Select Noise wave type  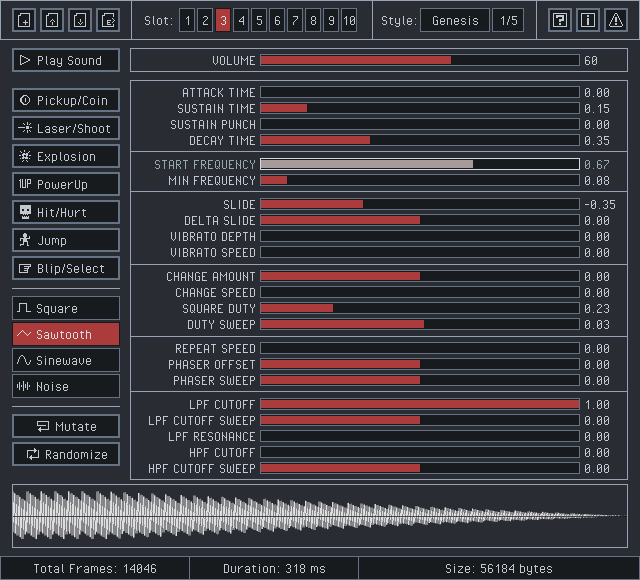(x=66, y=386)
